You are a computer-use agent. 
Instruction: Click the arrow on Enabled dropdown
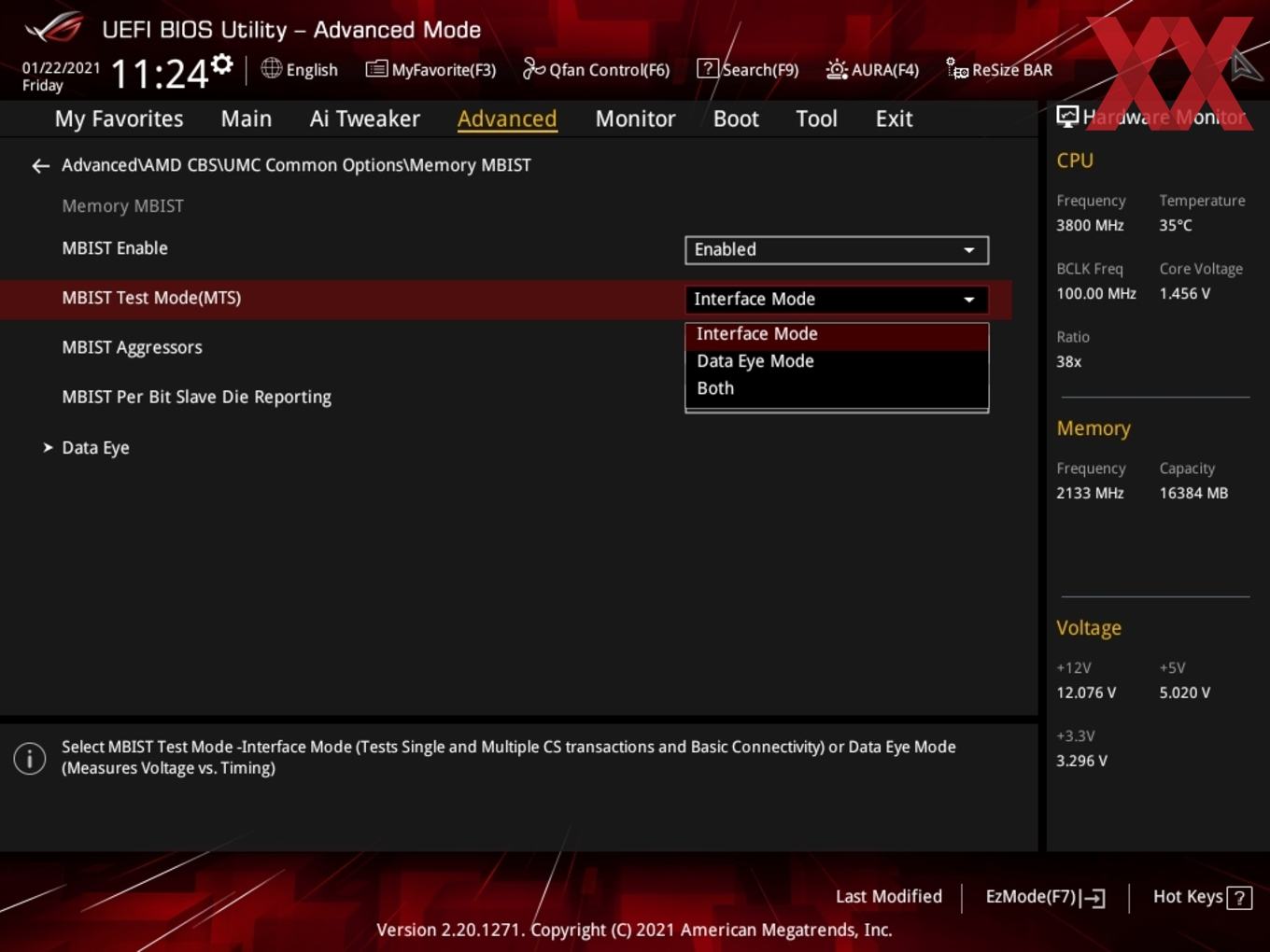[969, 250]
